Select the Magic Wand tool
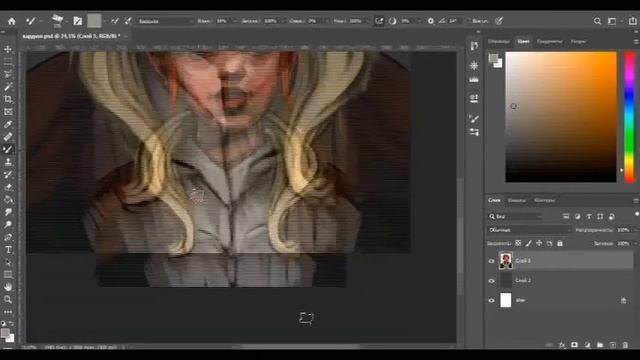The image size is (640, 360). pyautogui.click(x=8, y=87)
